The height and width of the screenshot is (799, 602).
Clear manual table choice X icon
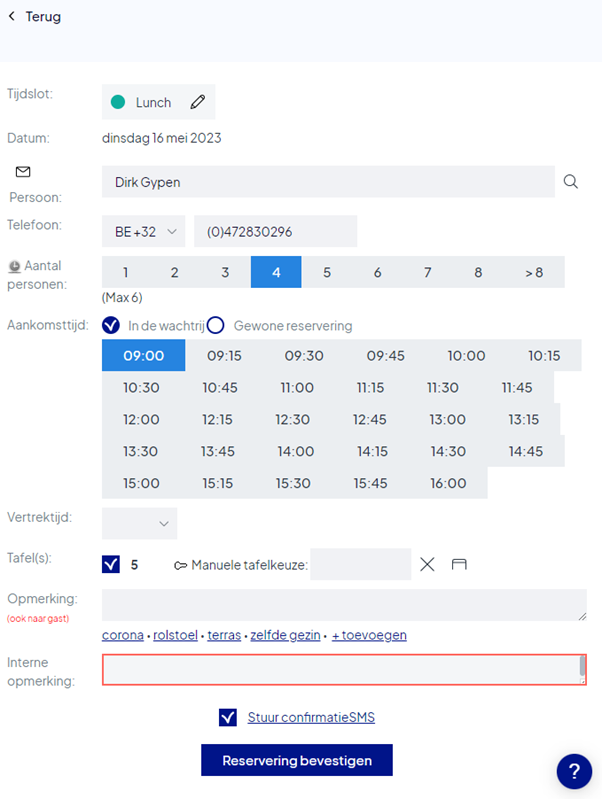[427, 564]
